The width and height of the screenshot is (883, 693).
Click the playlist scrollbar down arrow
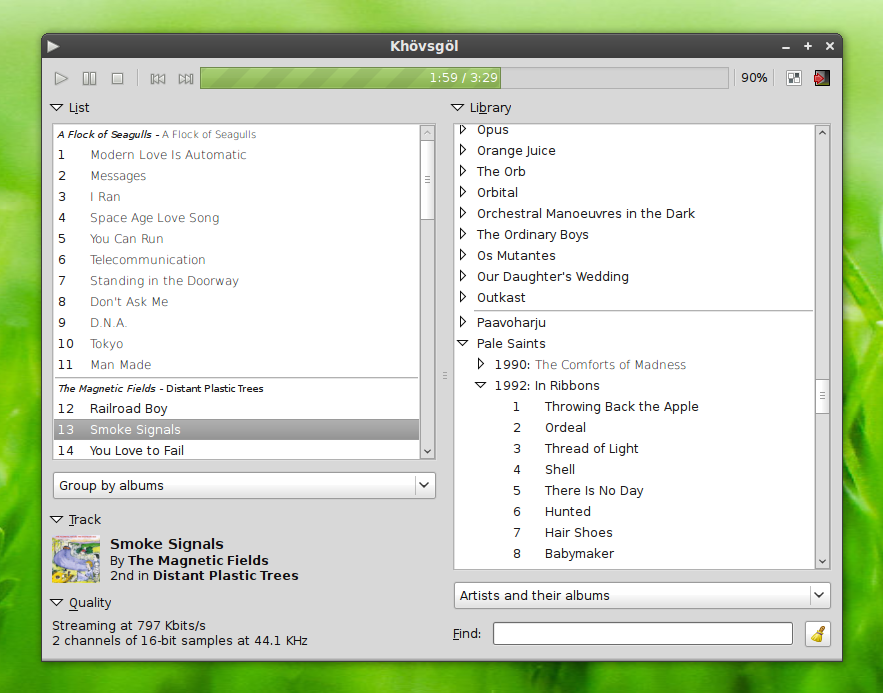pos(427,451)
